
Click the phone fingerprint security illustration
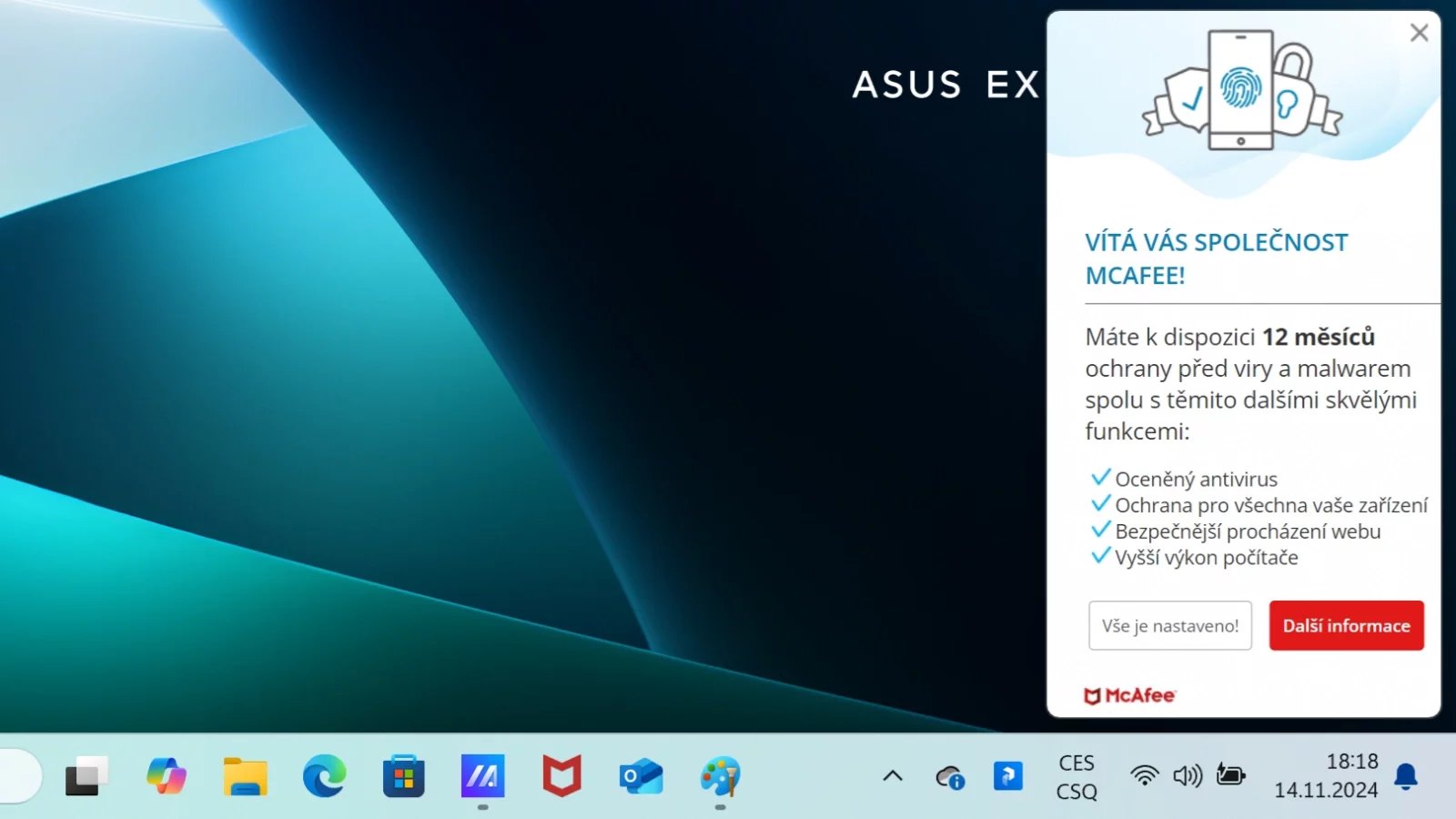tap(1242, 91)
